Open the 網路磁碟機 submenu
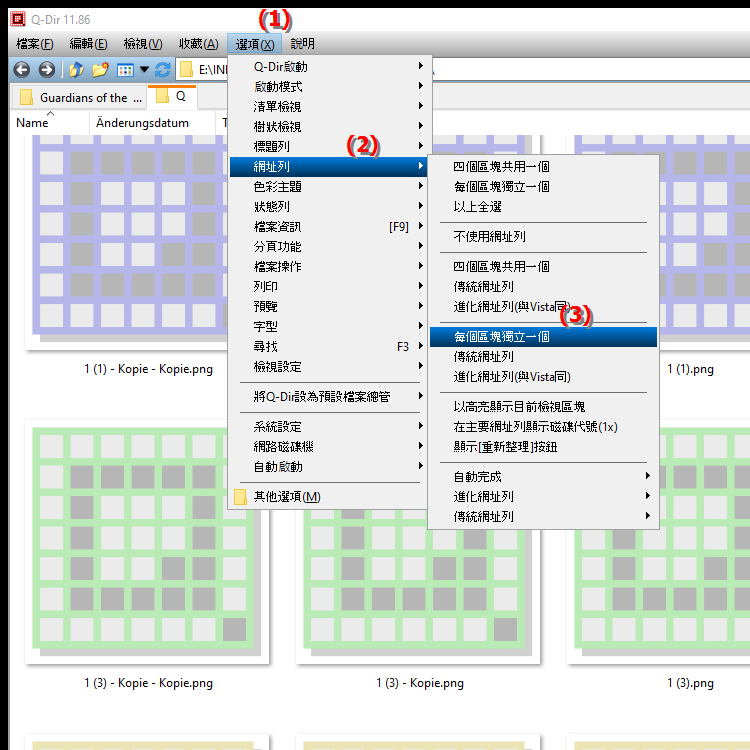Viewport: 750px width, 750px height. pyautogui.click(x=329, y=447)
